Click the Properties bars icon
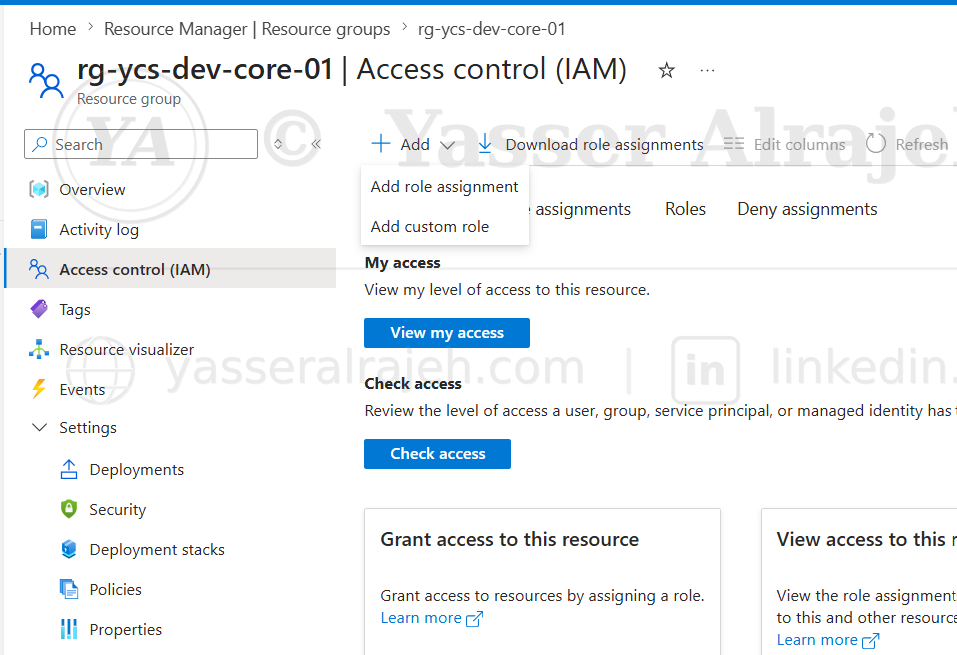Screen dimensions: 957x655 [x=69, y=629]
